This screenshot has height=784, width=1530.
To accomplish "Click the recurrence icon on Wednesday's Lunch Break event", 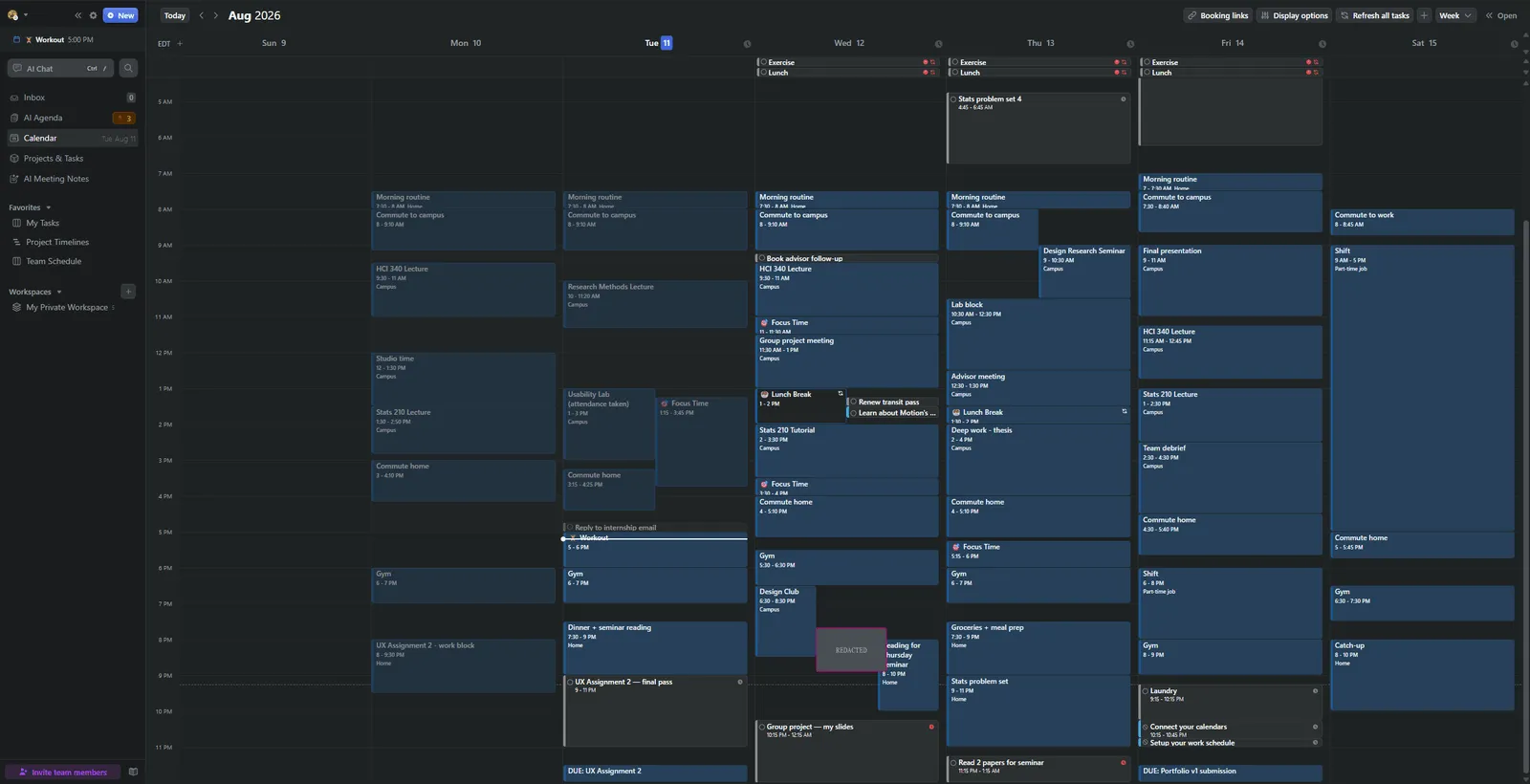I will click(841, 394).
